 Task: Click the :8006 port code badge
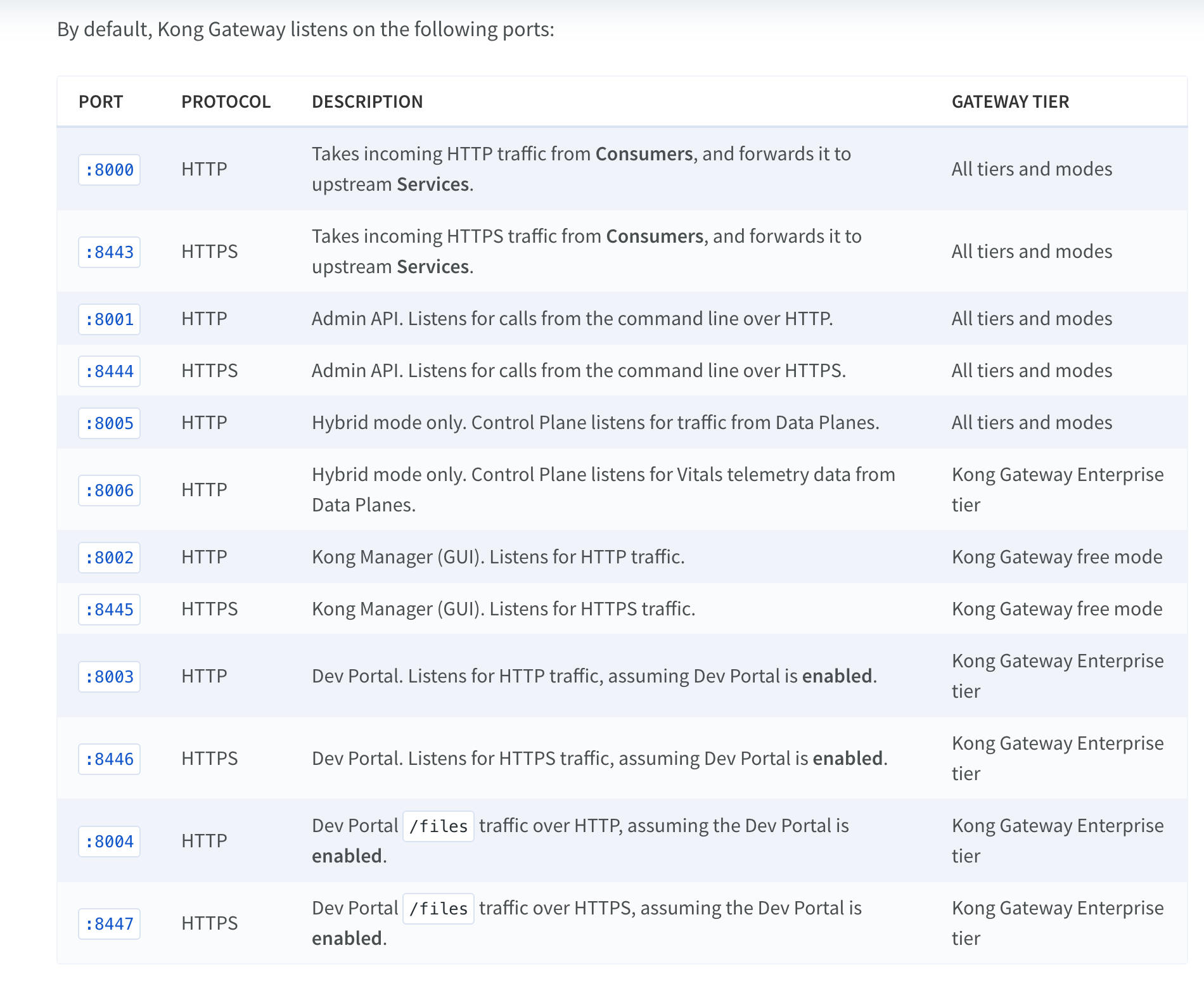tap(109, 490)
